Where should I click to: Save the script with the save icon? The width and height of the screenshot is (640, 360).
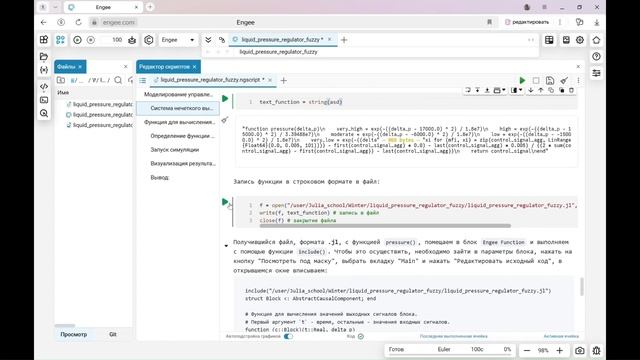pos(550,80)
